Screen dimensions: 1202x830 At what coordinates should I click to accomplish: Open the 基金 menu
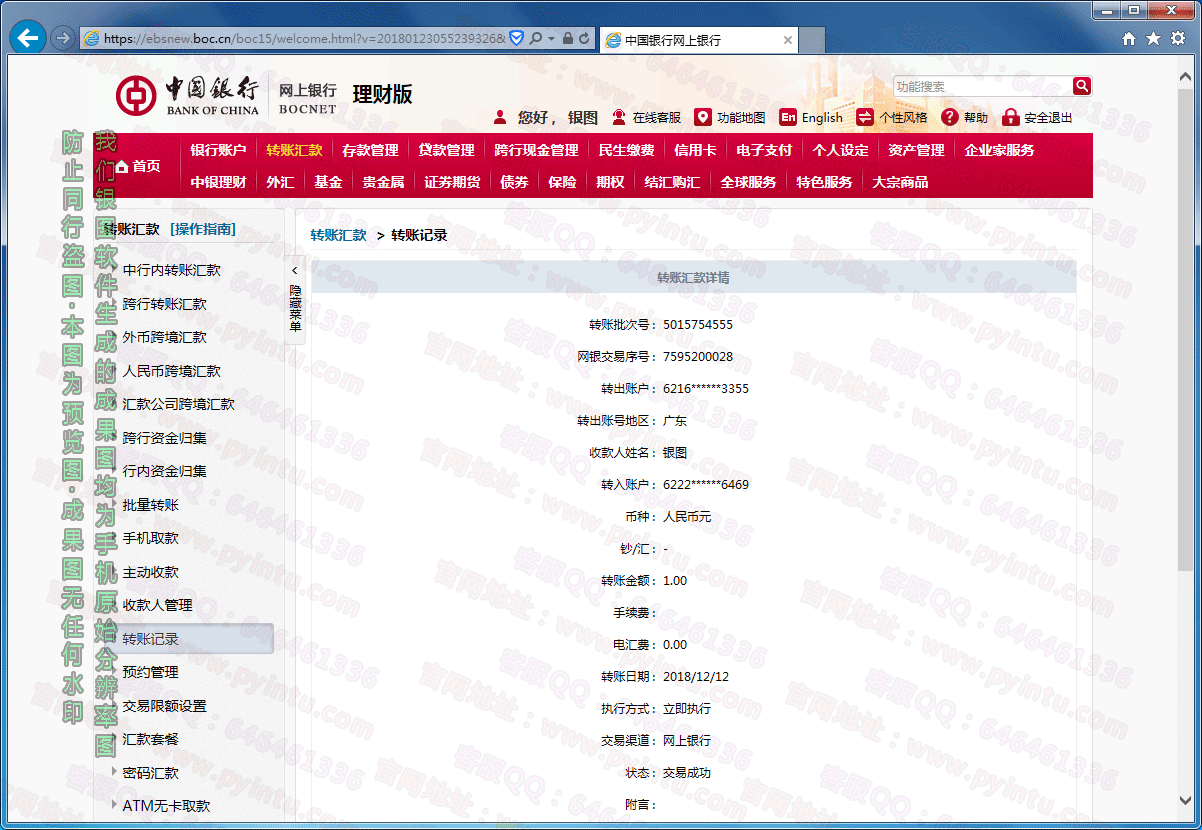tap(328, 182)
